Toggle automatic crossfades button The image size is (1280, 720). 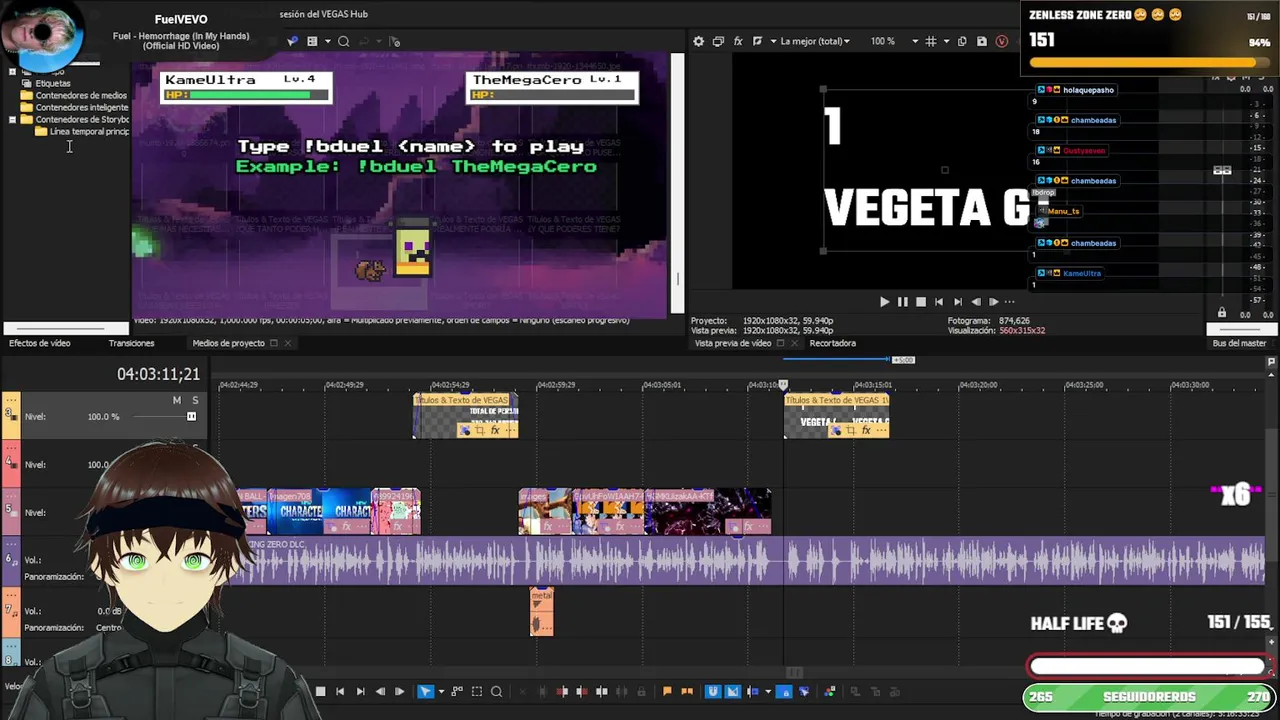732,691
